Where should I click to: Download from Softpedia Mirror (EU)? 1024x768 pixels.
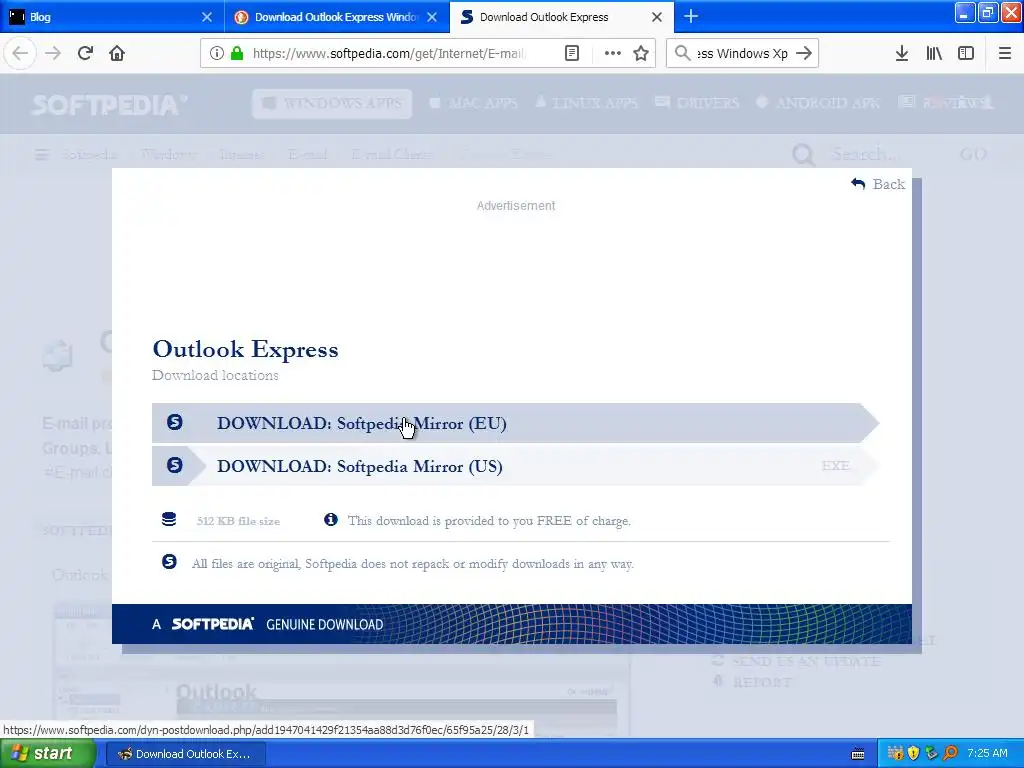pyautogui.click(x=515, y=423)
